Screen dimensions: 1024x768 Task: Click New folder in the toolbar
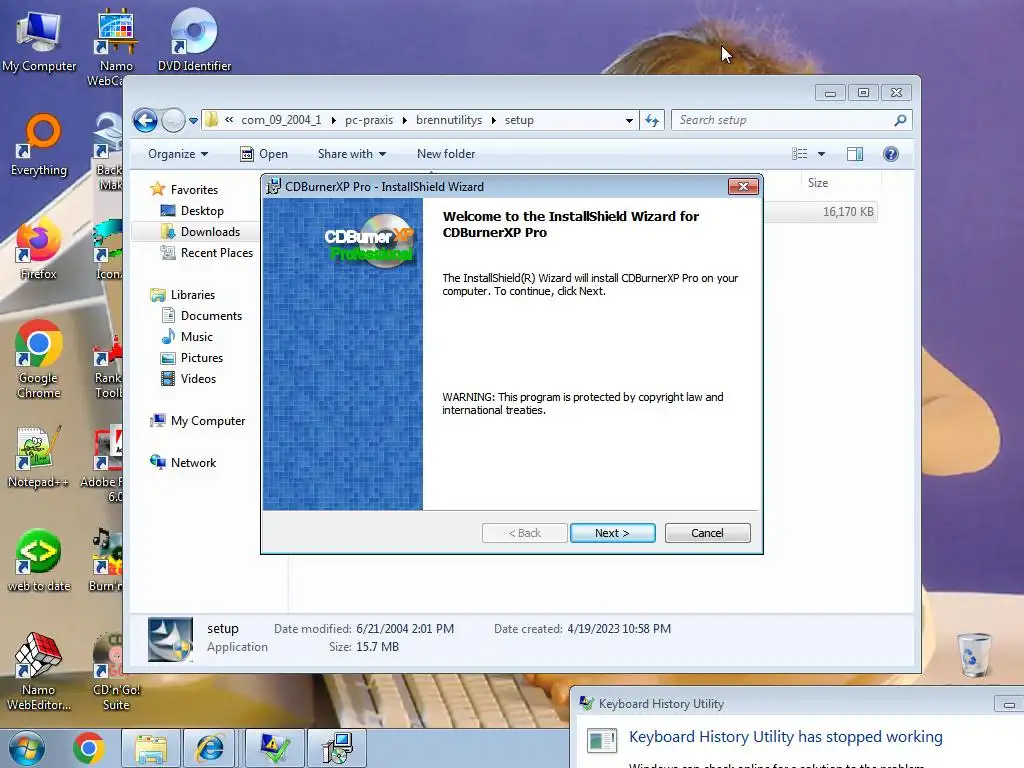(x=446, y=154)
